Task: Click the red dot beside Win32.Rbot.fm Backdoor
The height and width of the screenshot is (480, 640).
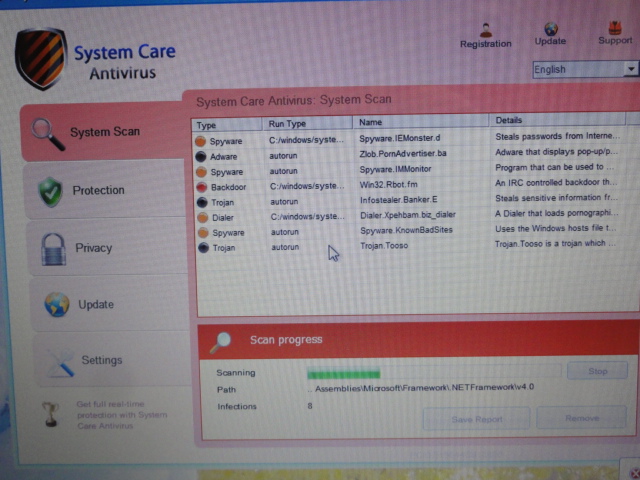Action: coord(202,187)
